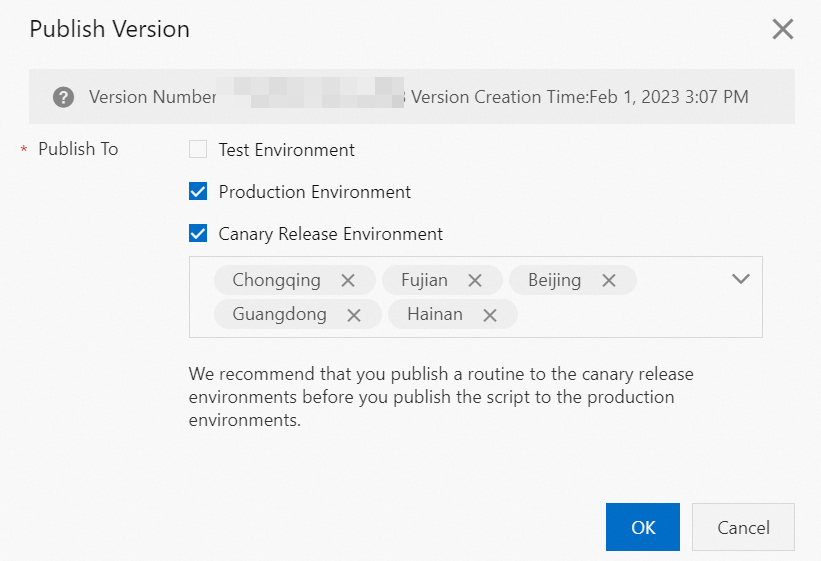Remove the Fujian region tag

(x=475, y=281)
